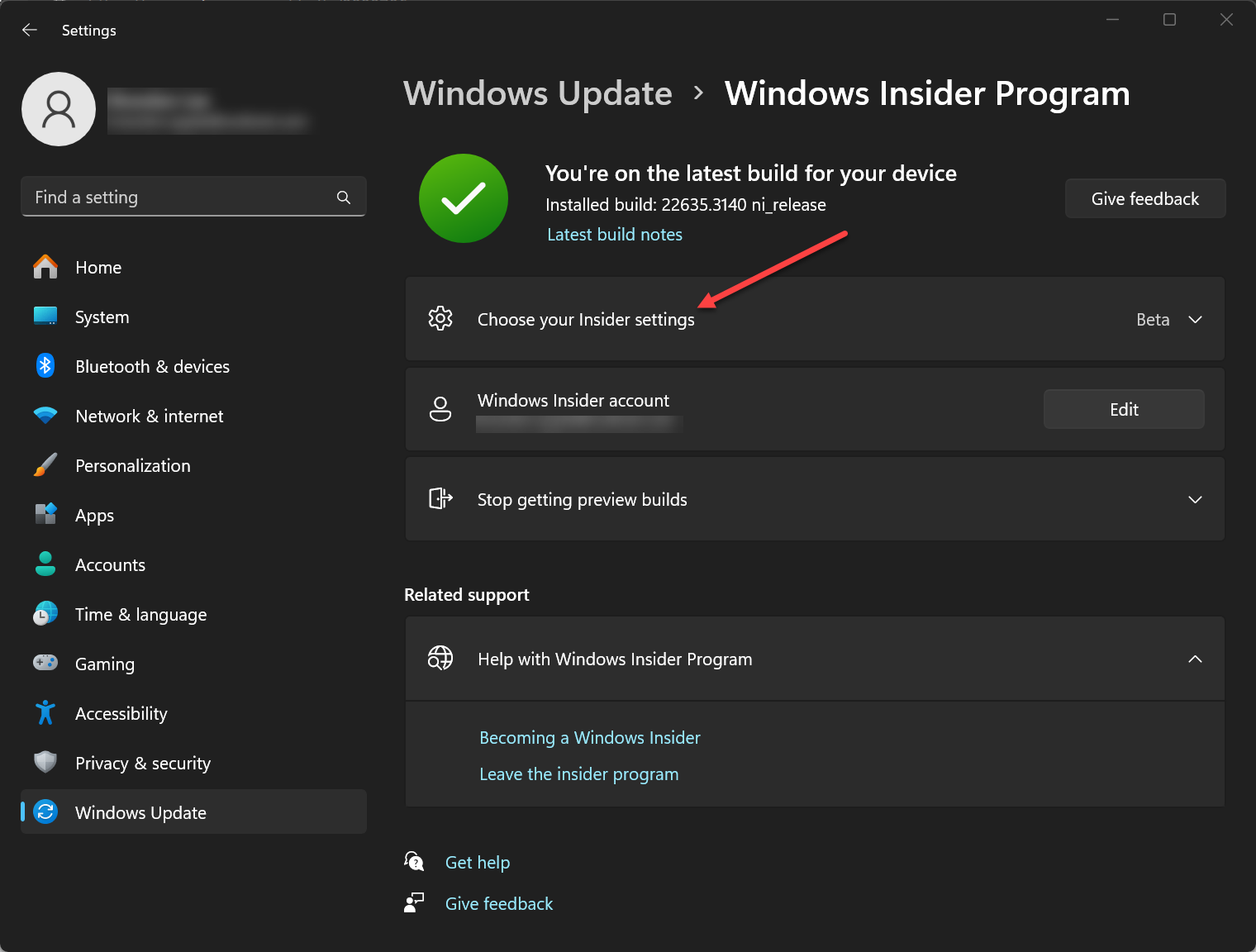Go to Time & language
This screenshot has width=1256, height=952.
193,614
